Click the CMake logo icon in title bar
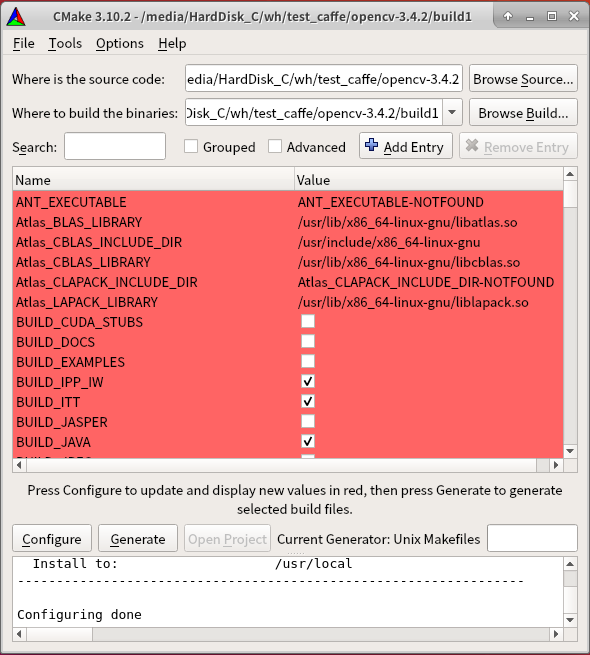Image resolution: width=590 pixels, height=655 pixels. coord(16,17)
